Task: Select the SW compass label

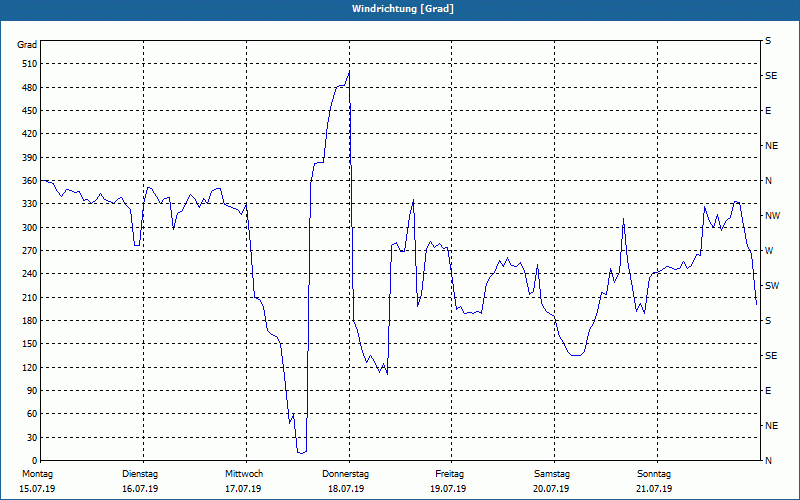Action: point(772,286)
